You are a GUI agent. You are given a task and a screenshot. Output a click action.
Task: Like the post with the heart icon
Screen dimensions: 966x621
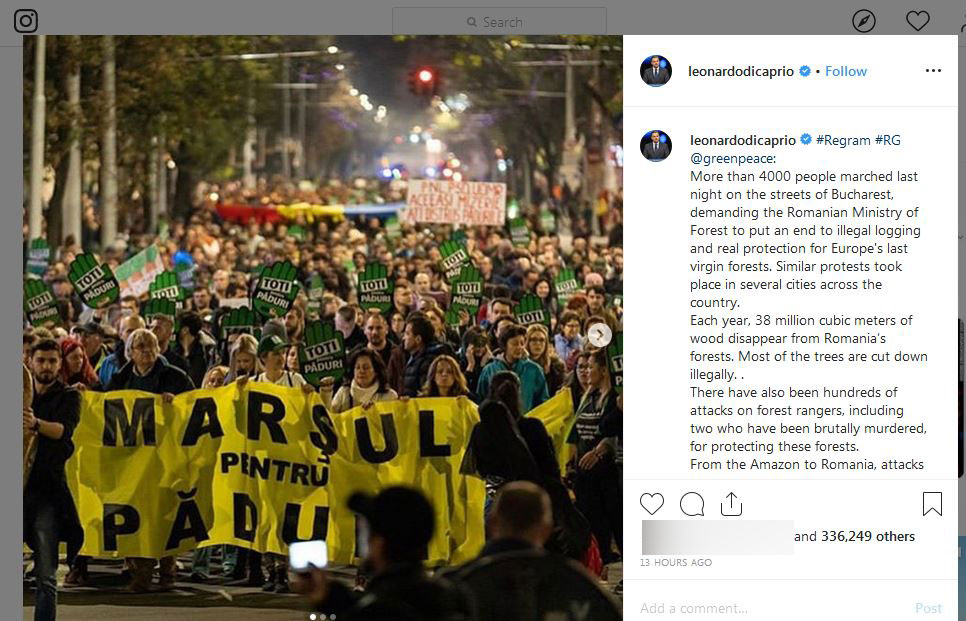(652, 504)
